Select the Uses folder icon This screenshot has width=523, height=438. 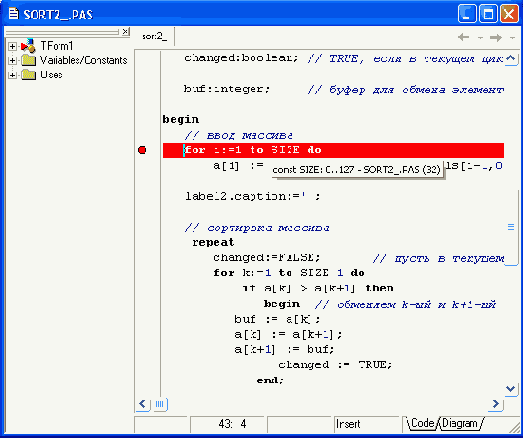pyautogui.click(x=29, y=75)
